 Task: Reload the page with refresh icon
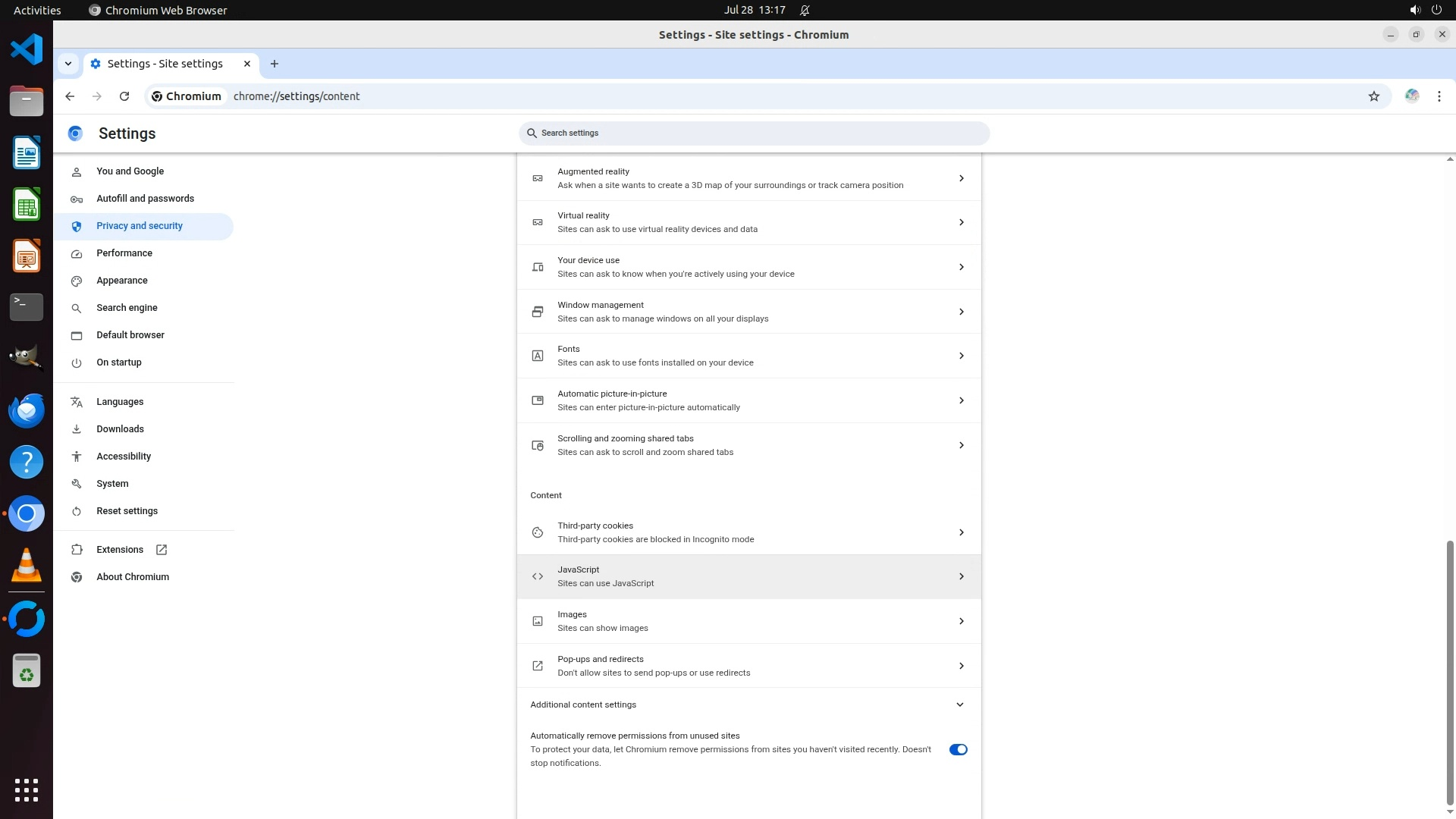coord(124,96)
